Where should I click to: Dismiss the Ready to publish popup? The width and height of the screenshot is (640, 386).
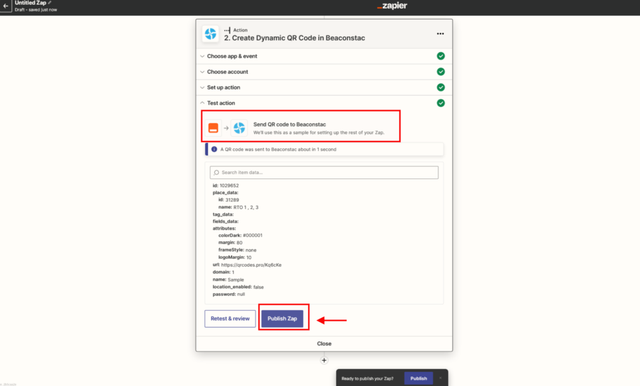tap(440, 378)
